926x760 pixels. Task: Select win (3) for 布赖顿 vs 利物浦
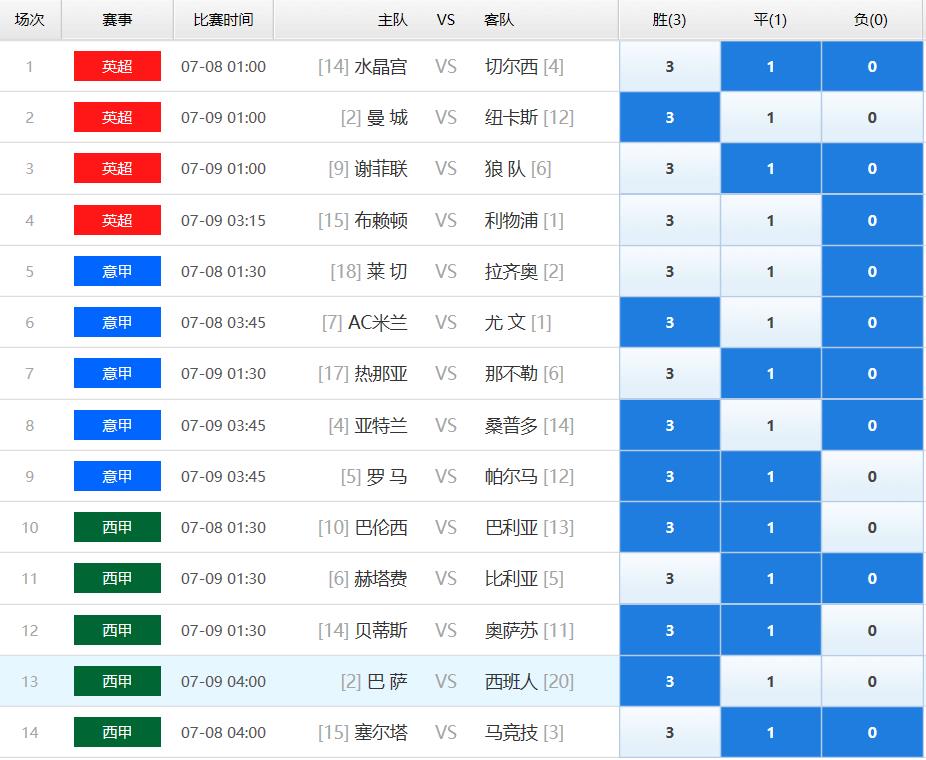pos(670,220)
